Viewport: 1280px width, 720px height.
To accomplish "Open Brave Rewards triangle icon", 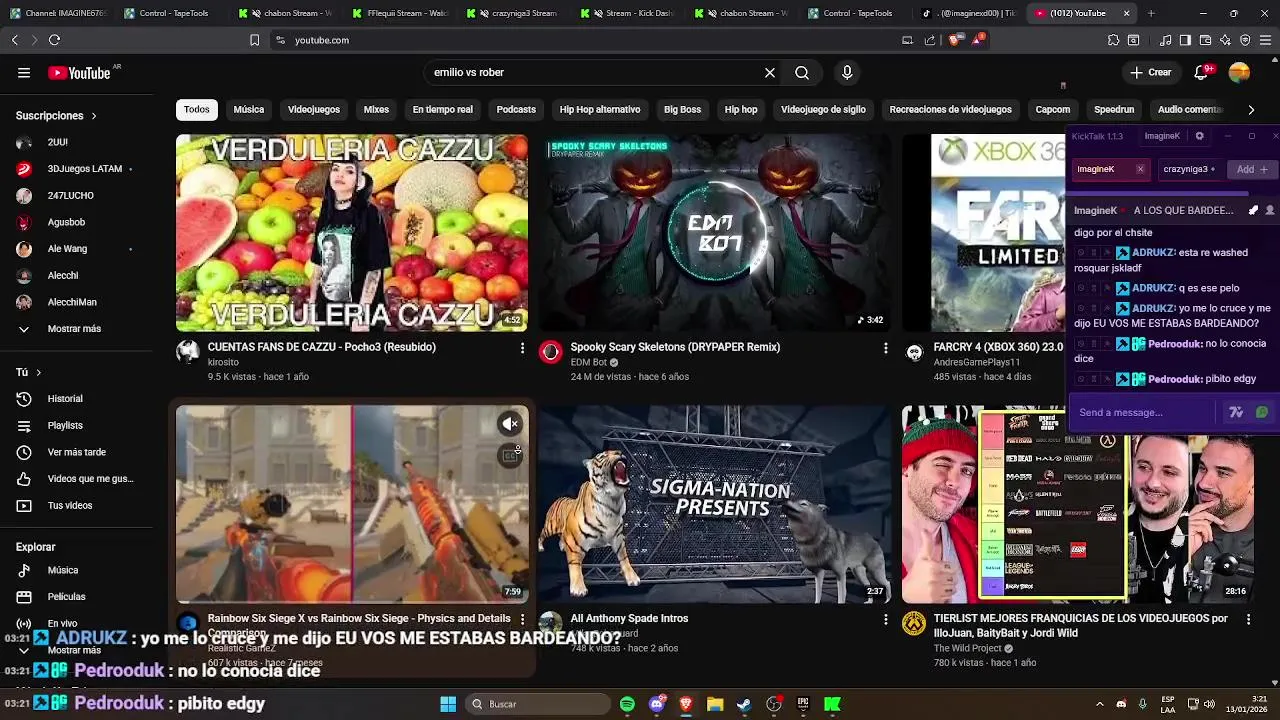I will (977, 40).
